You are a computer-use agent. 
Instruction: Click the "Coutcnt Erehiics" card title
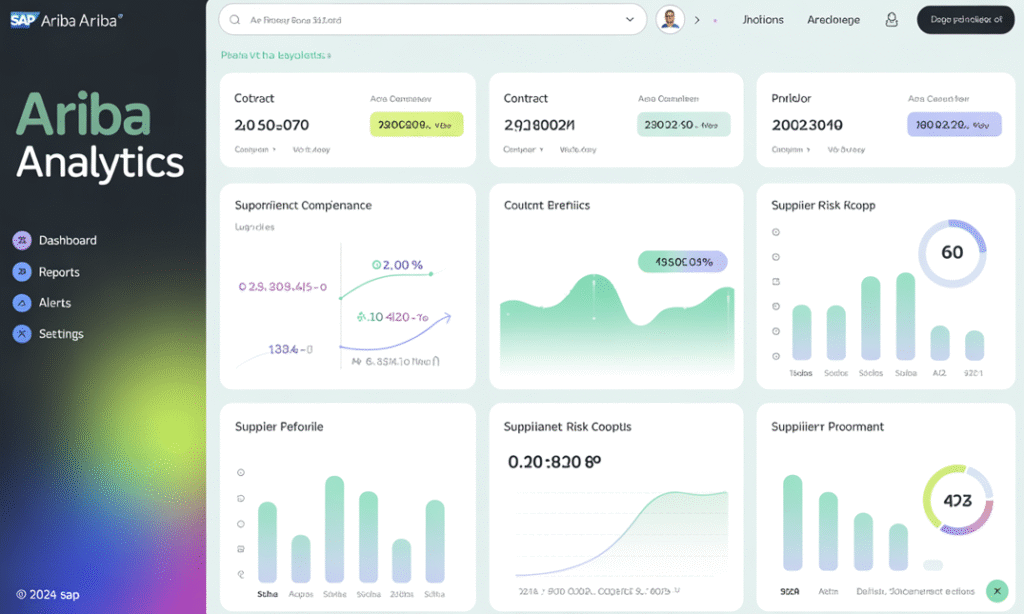coord(547,205)
